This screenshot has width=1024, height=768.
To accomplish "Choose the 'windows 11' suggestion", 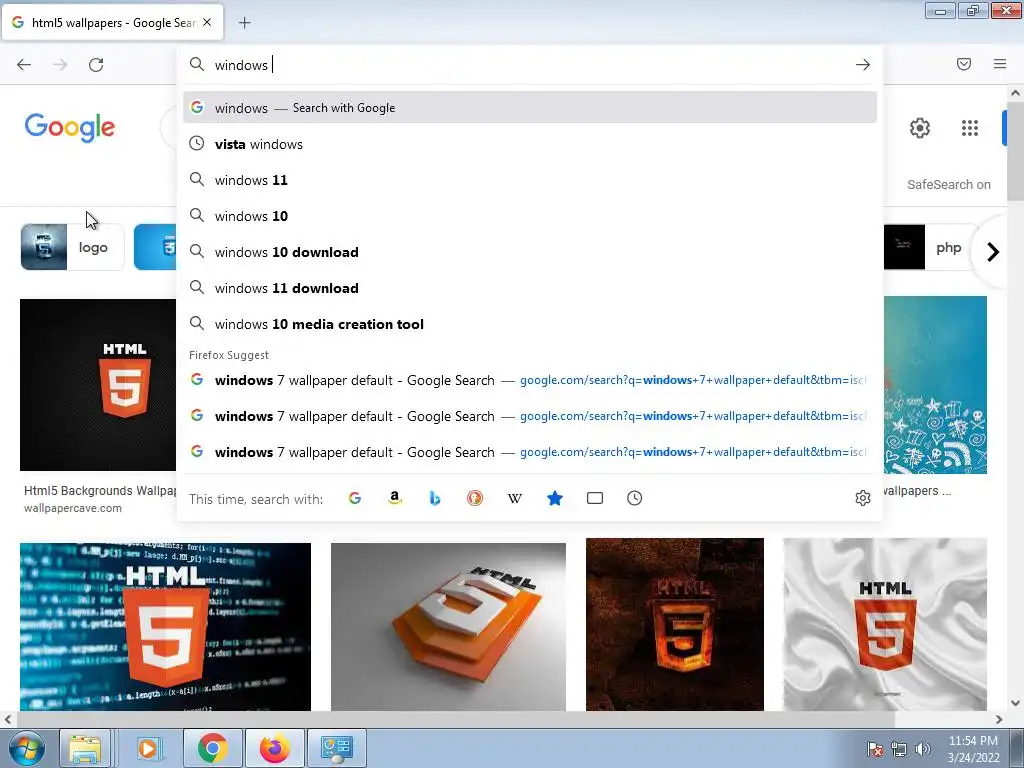I will [x=530, y=180].
